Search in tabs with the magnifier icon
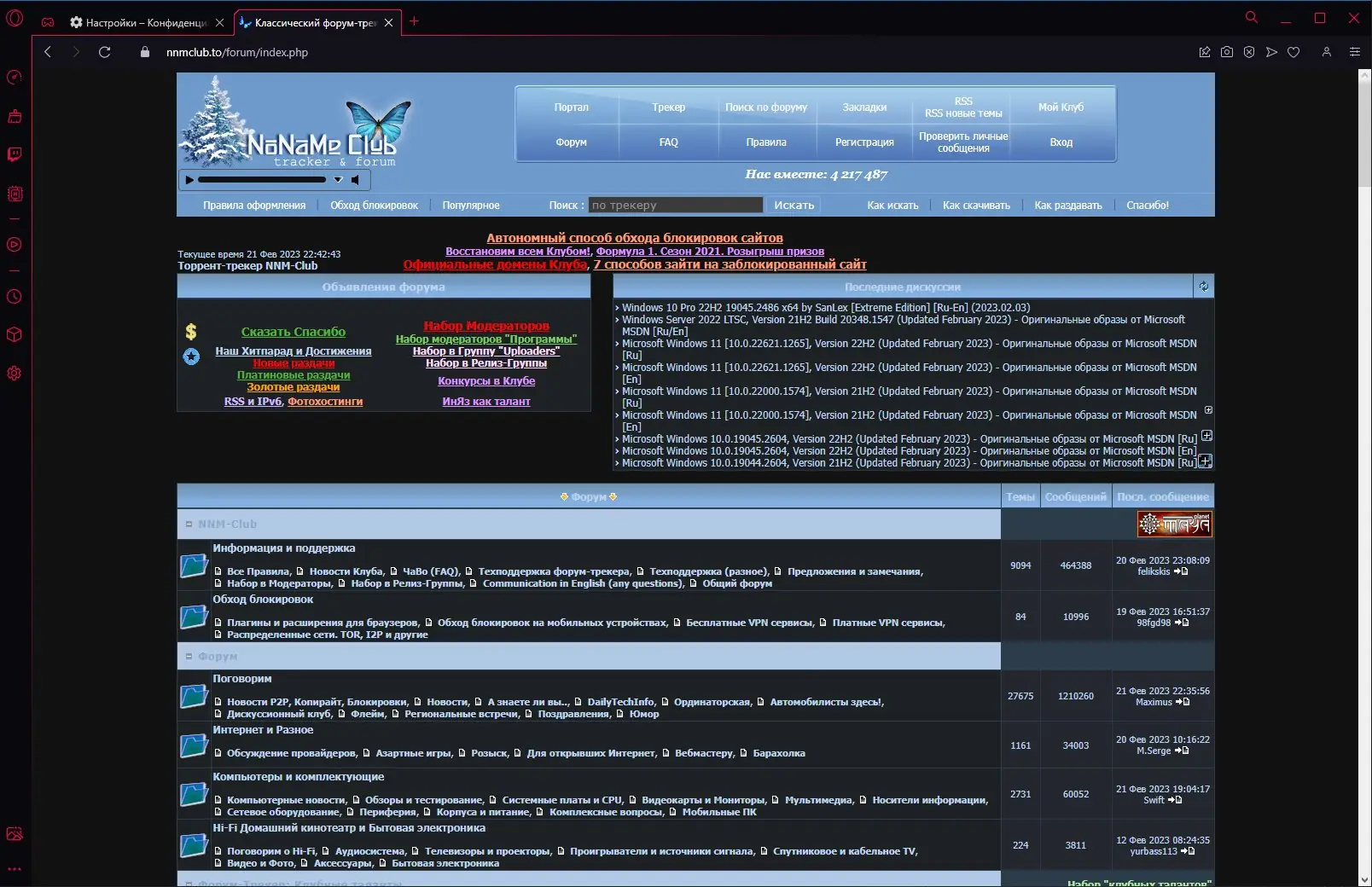 point(1252,17)
